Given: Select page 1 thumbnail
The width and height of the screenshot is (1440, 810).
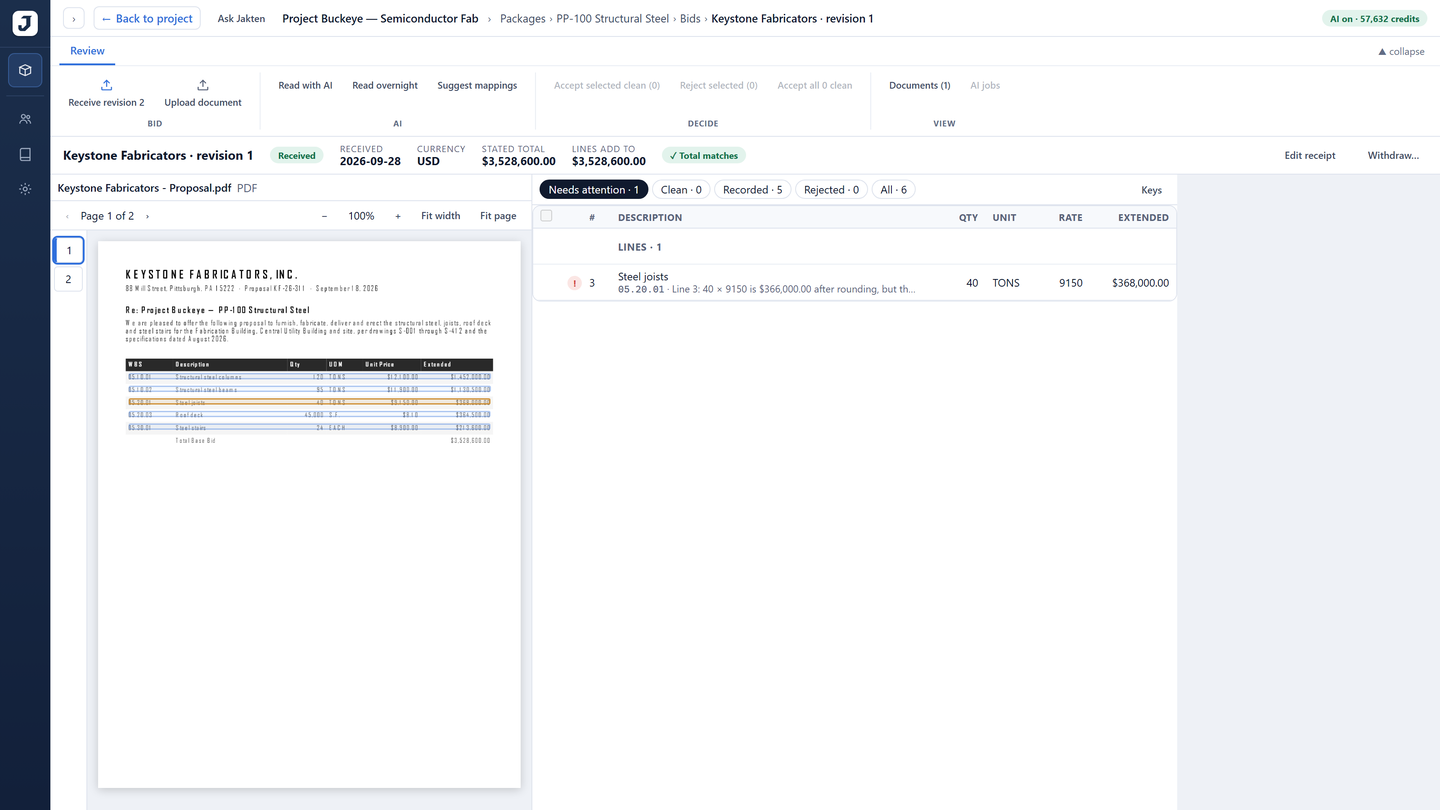Looking at the screenshot, I should (x=69, y=251).
